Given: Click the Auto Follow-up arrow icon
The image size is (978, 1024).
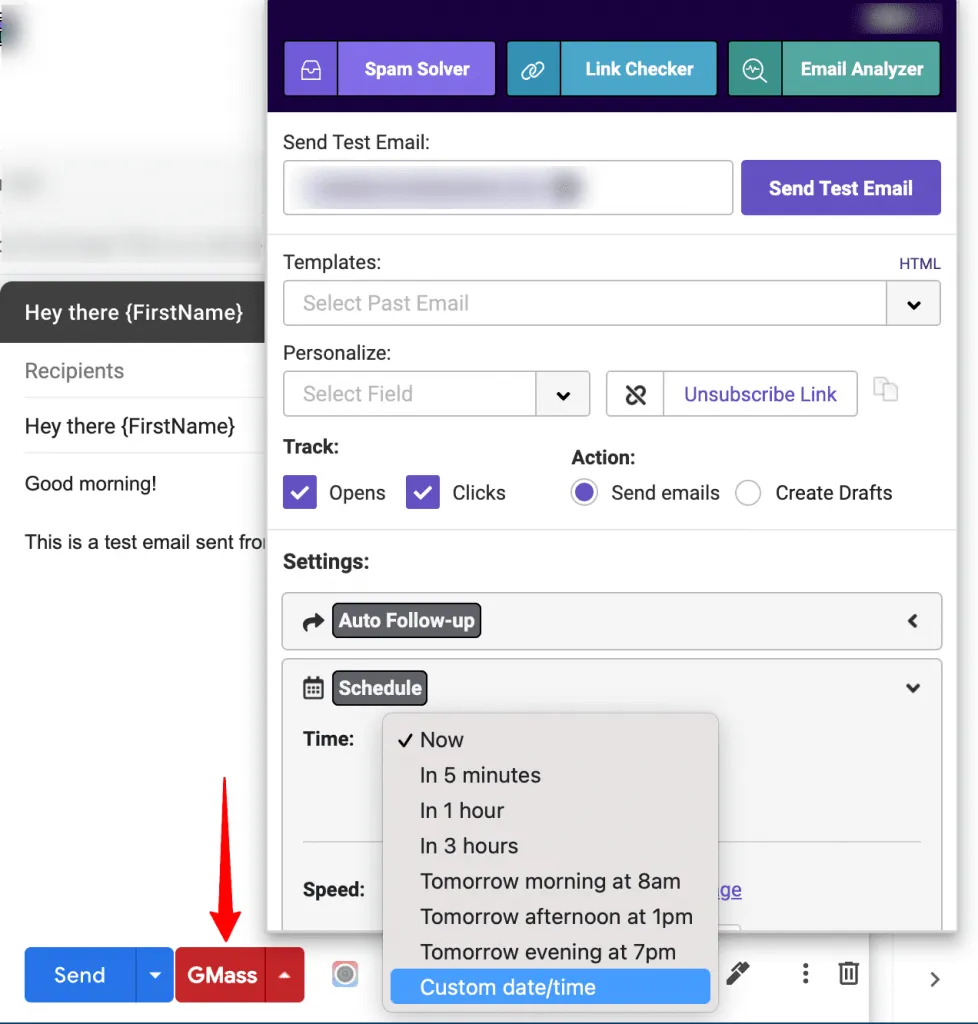Looking at the screenshot, I should click(313, 622).
